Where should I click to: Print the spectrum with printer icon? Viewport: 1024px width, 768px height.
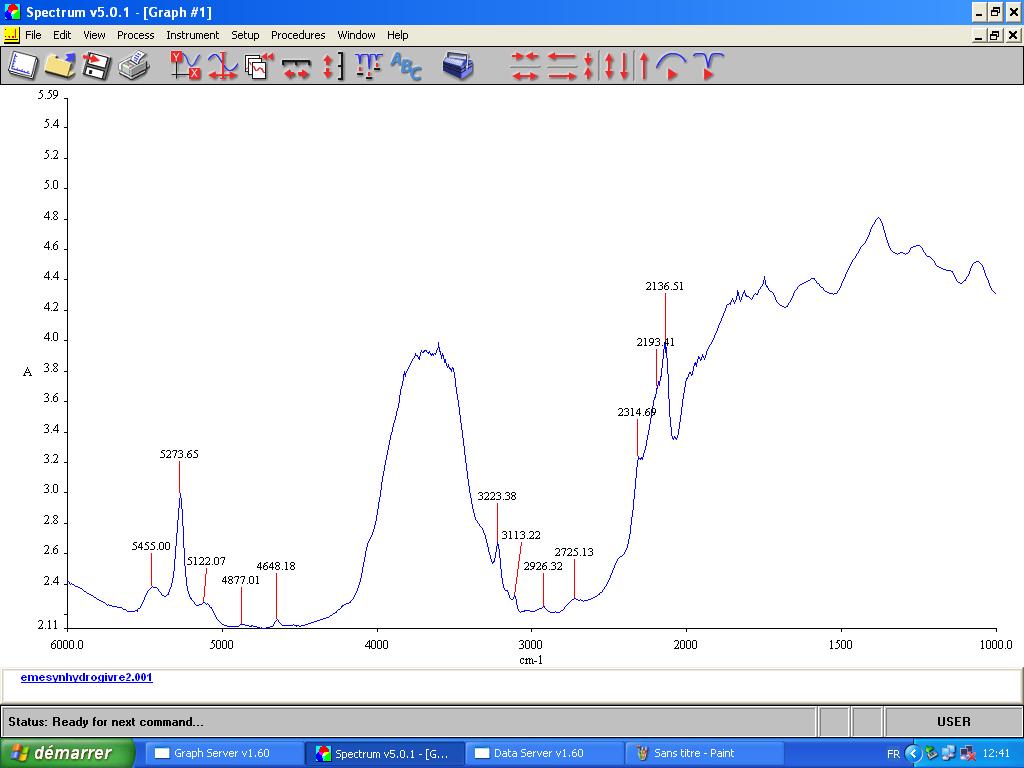pos(133,66)
